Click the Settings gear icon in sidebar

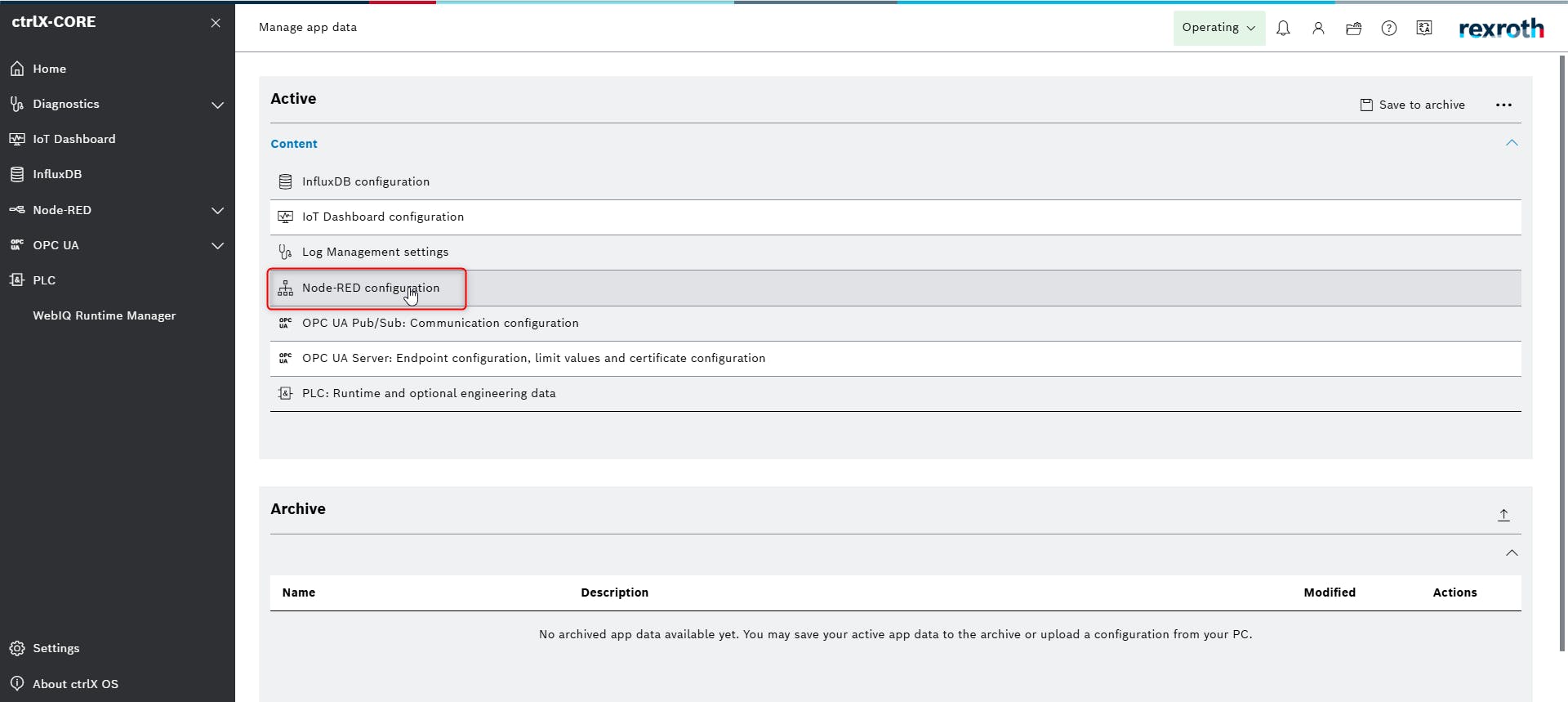[17, 648]
